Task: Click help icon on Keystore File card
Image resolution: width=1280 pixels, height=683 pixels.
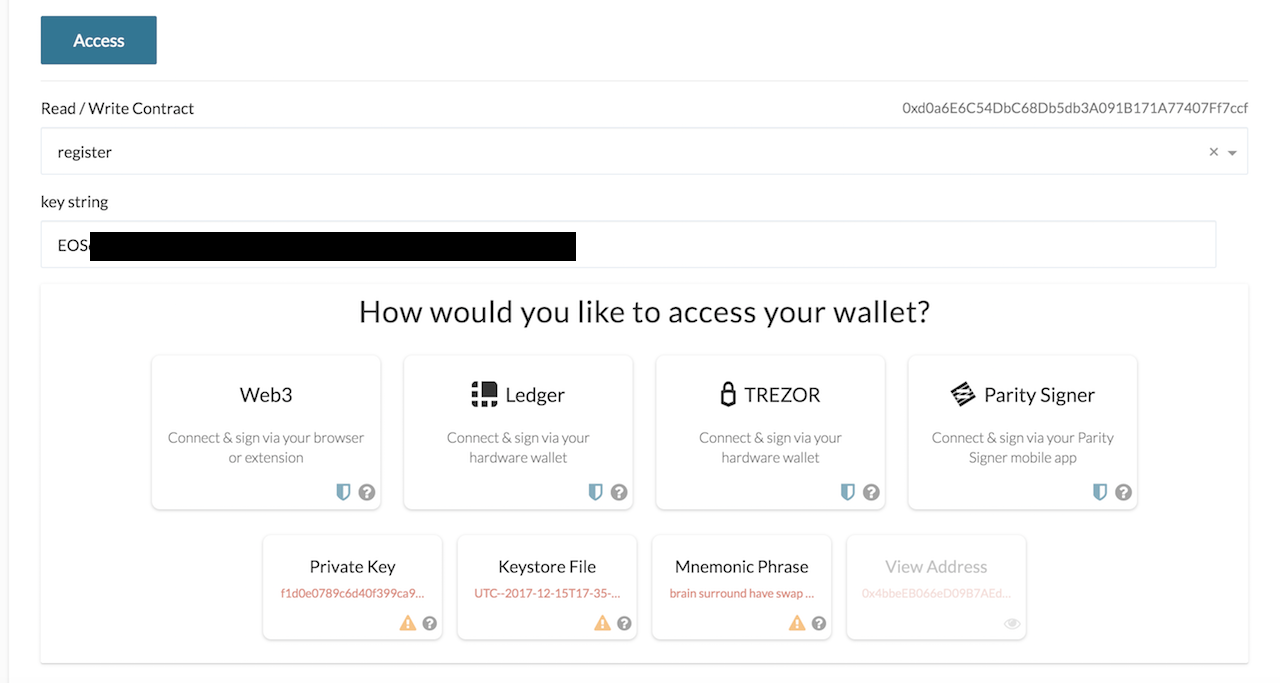Action: pos(624,623)
